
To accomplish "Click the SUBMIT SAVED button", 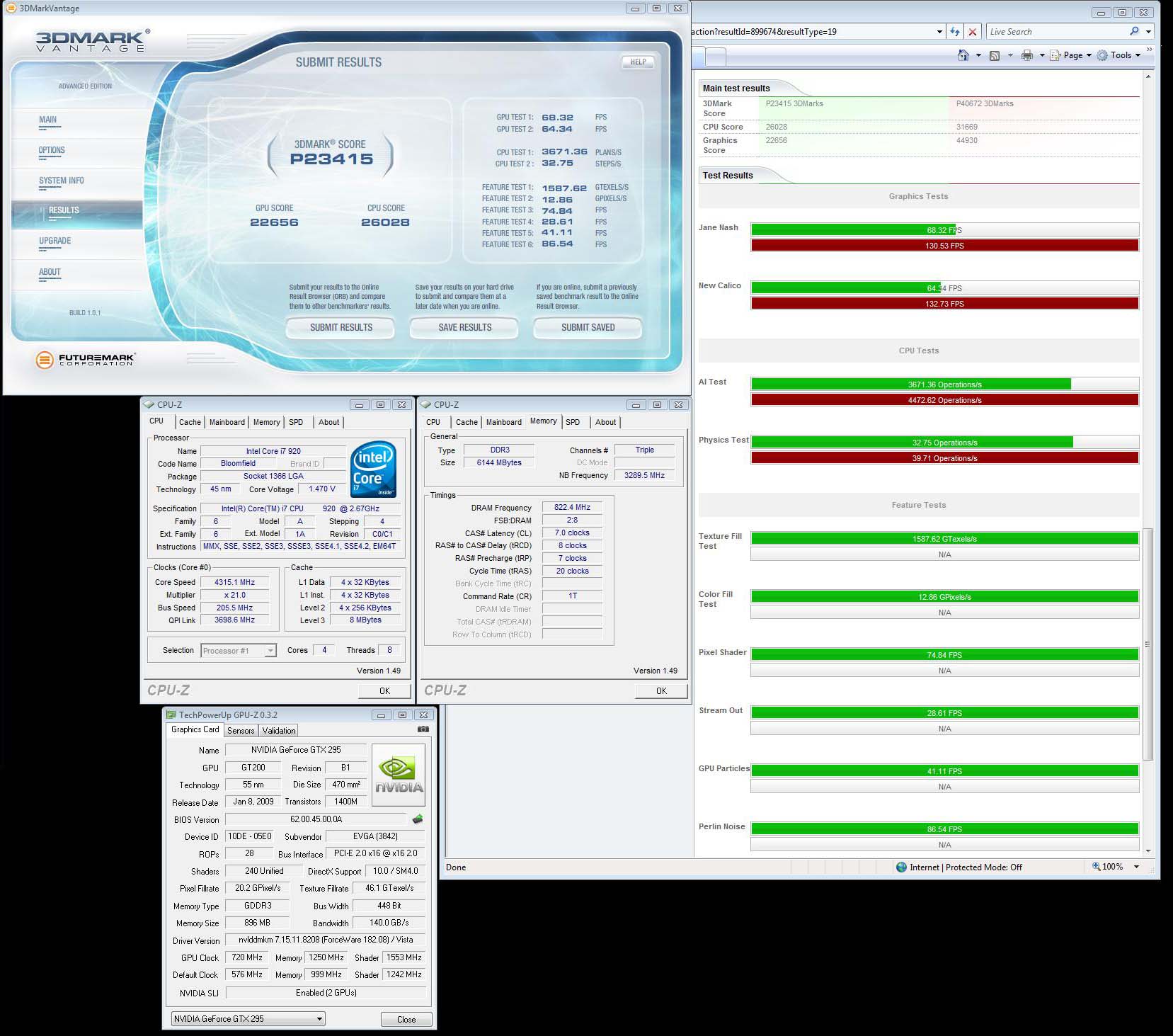I will click(x=588, y=327).
